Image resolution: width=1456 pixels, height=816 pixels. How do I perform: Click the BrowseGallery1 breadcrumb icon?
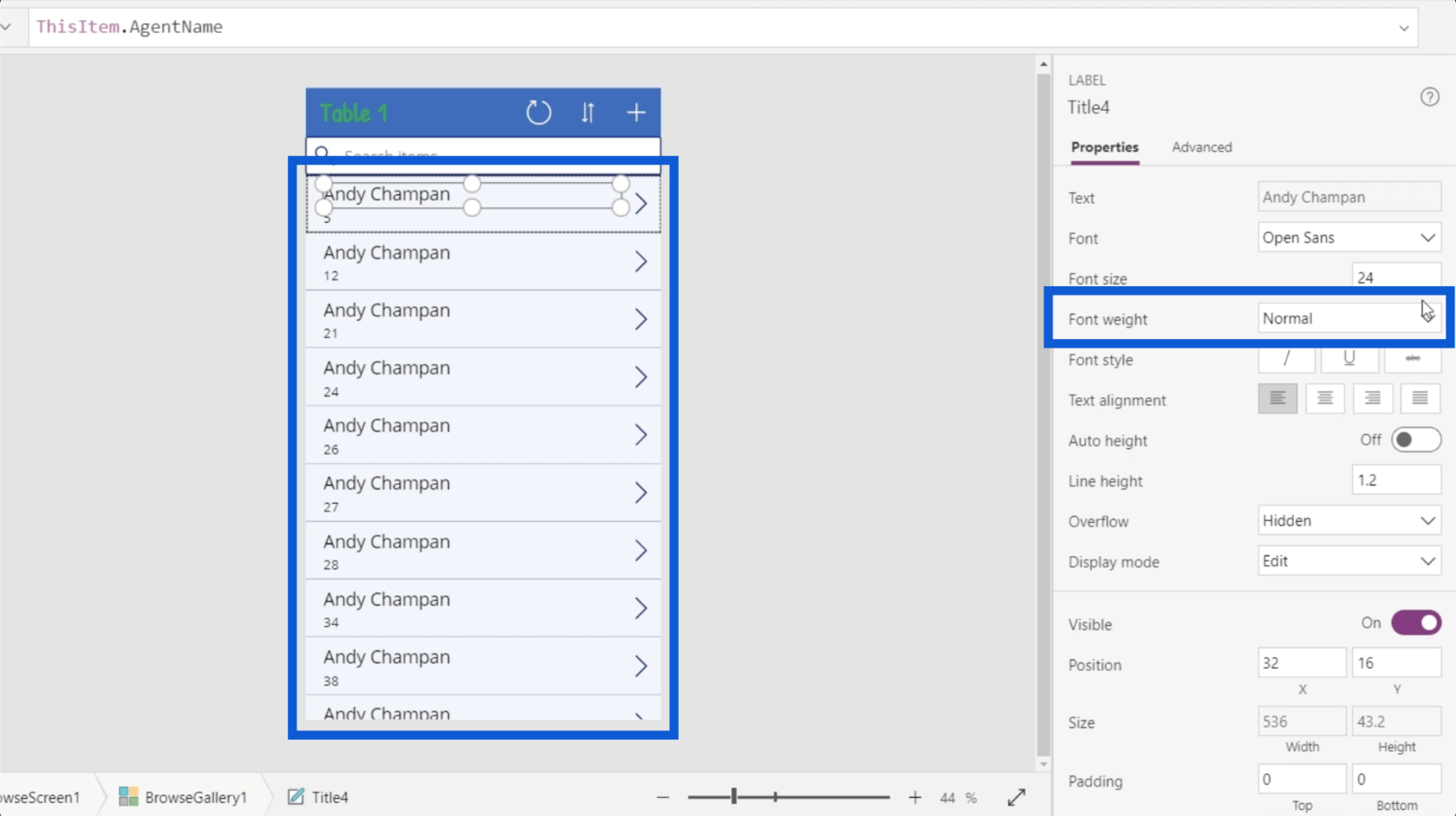tap(128, 796)
